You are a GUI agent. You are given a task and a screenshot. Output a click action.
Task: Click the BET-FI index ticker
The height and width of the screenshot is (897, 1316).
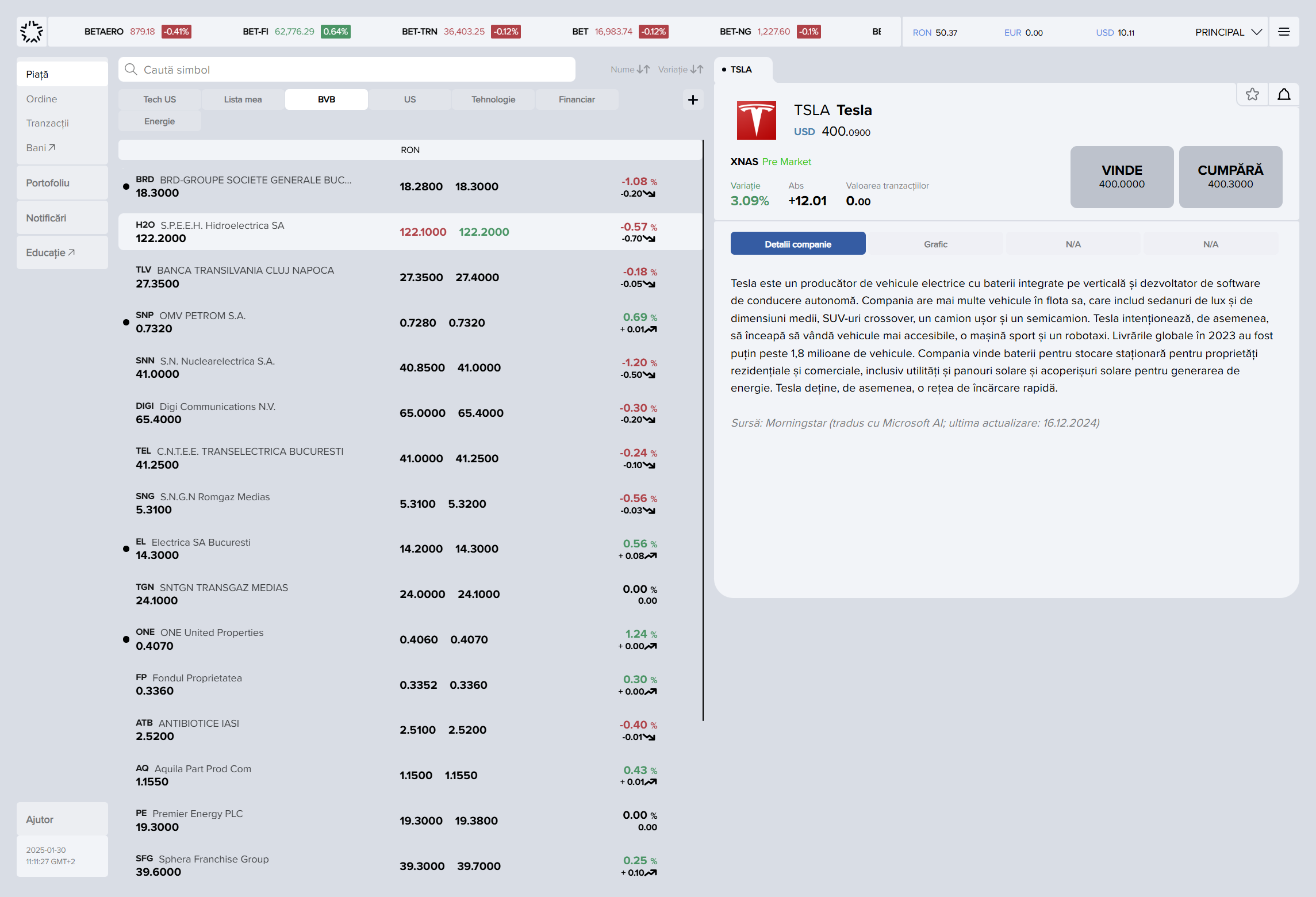pos(296,32)
